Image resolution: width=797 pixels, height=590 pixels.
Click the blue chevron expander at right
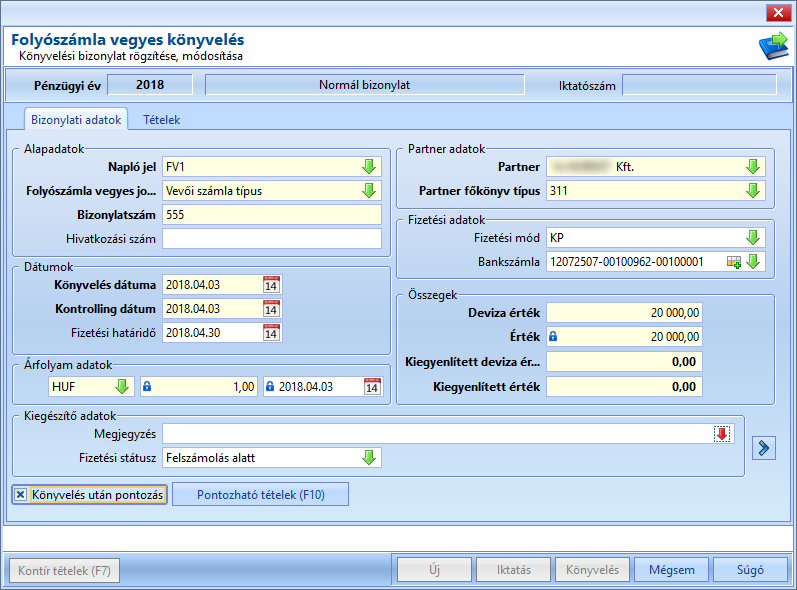(764, 448)
